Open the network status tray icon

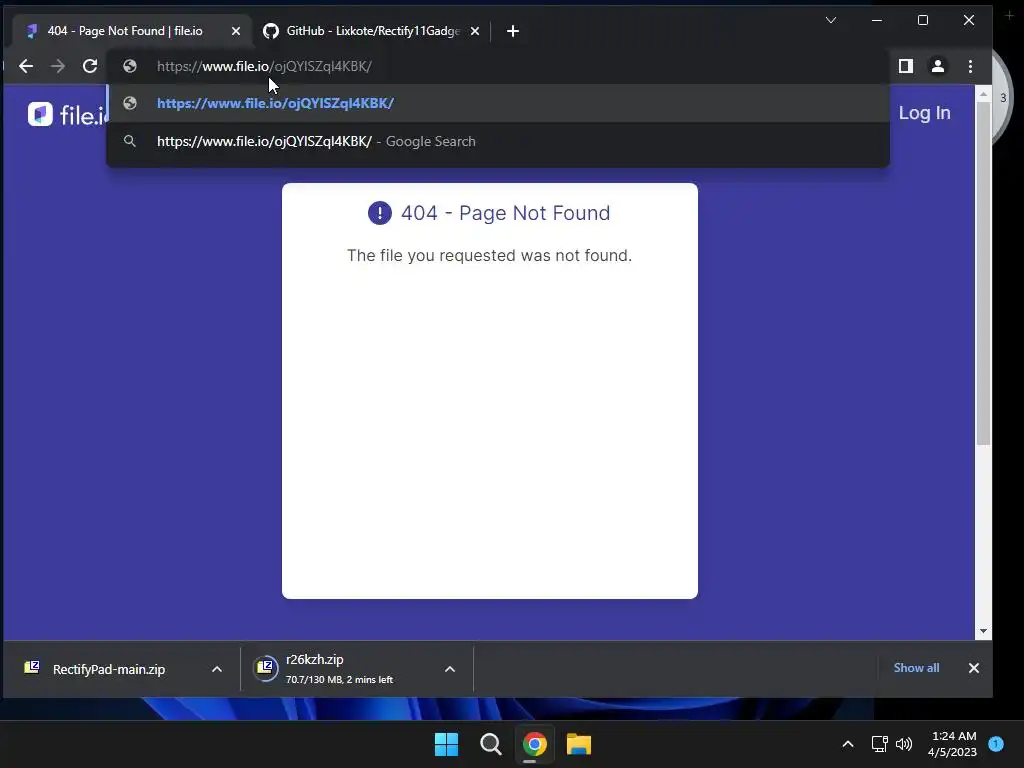(x=880, y=744)
